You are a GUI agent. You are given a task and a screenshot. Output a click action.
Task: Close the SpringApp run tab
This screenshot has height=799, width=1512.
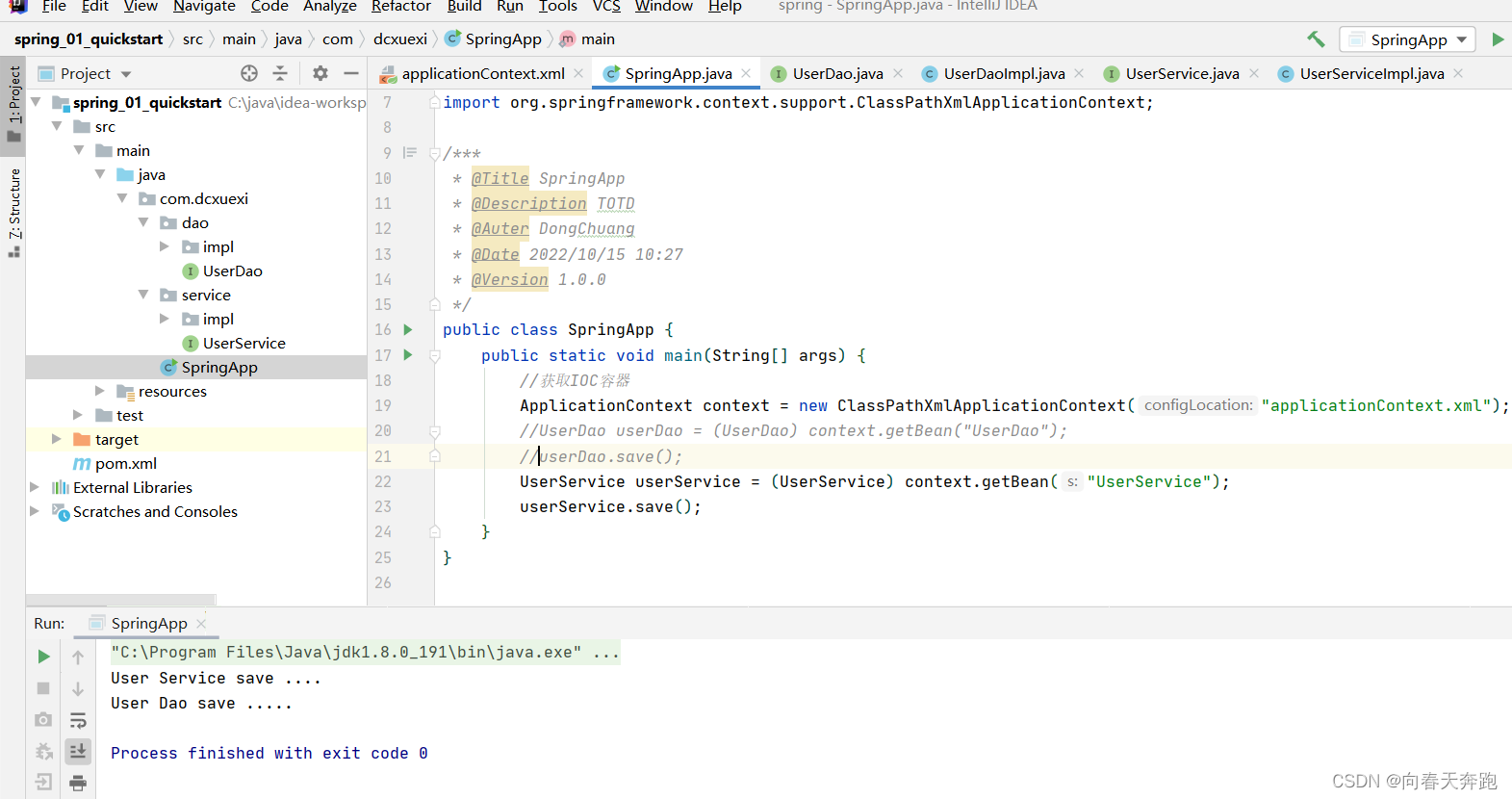[x=201, y=624]
